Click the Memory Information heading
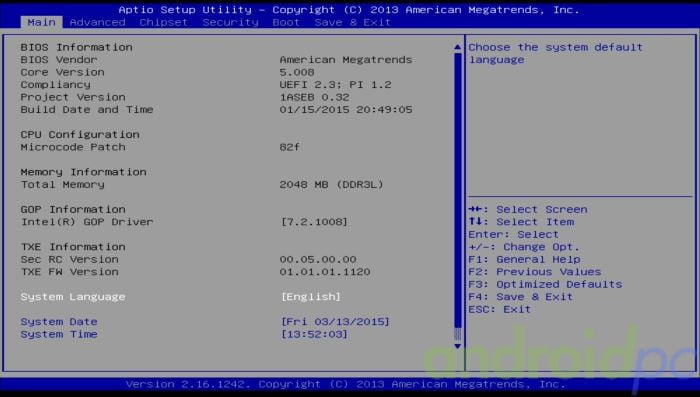This screenshot has height=397, width=700. tap(83, 172)
